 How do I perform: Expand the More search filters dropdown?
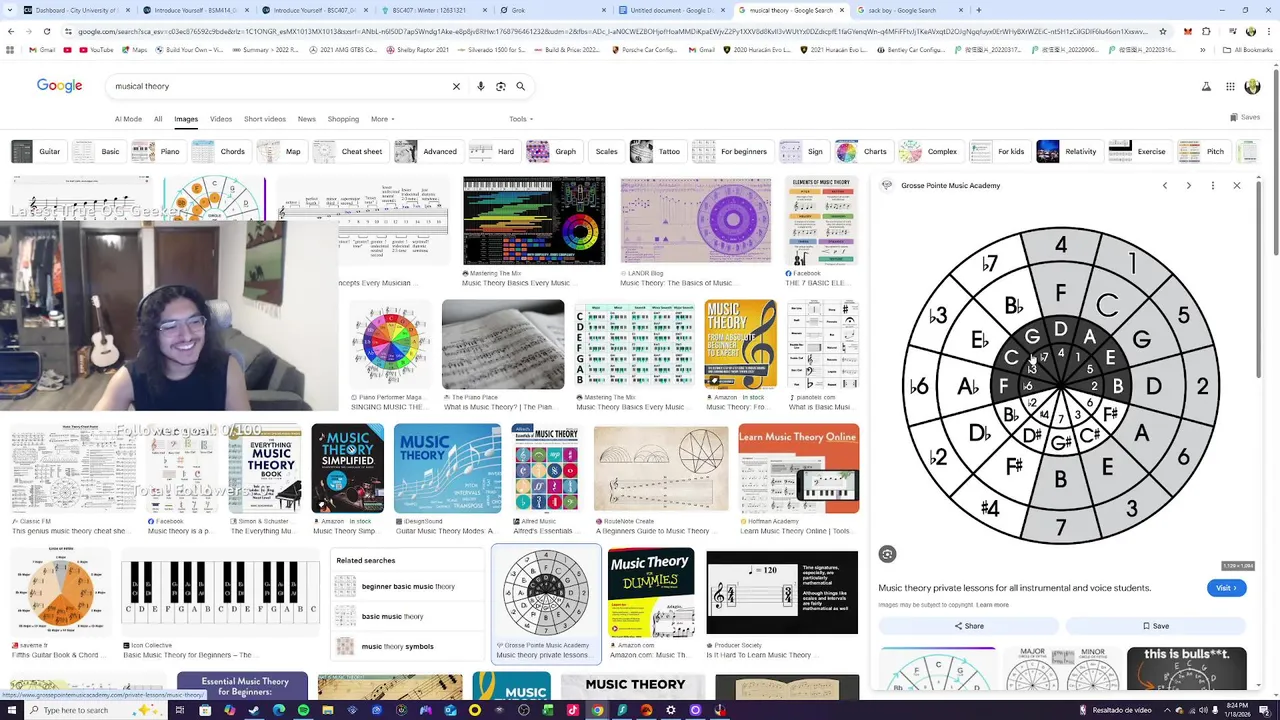tap(382, 119)
